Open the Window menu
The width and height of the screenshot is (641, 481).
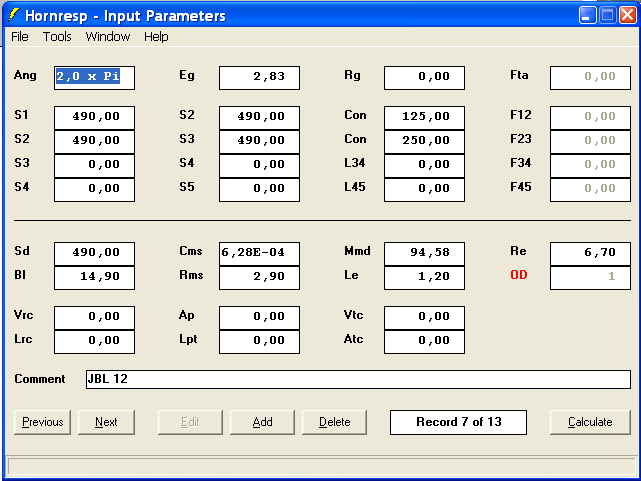[x=107, y=37]
